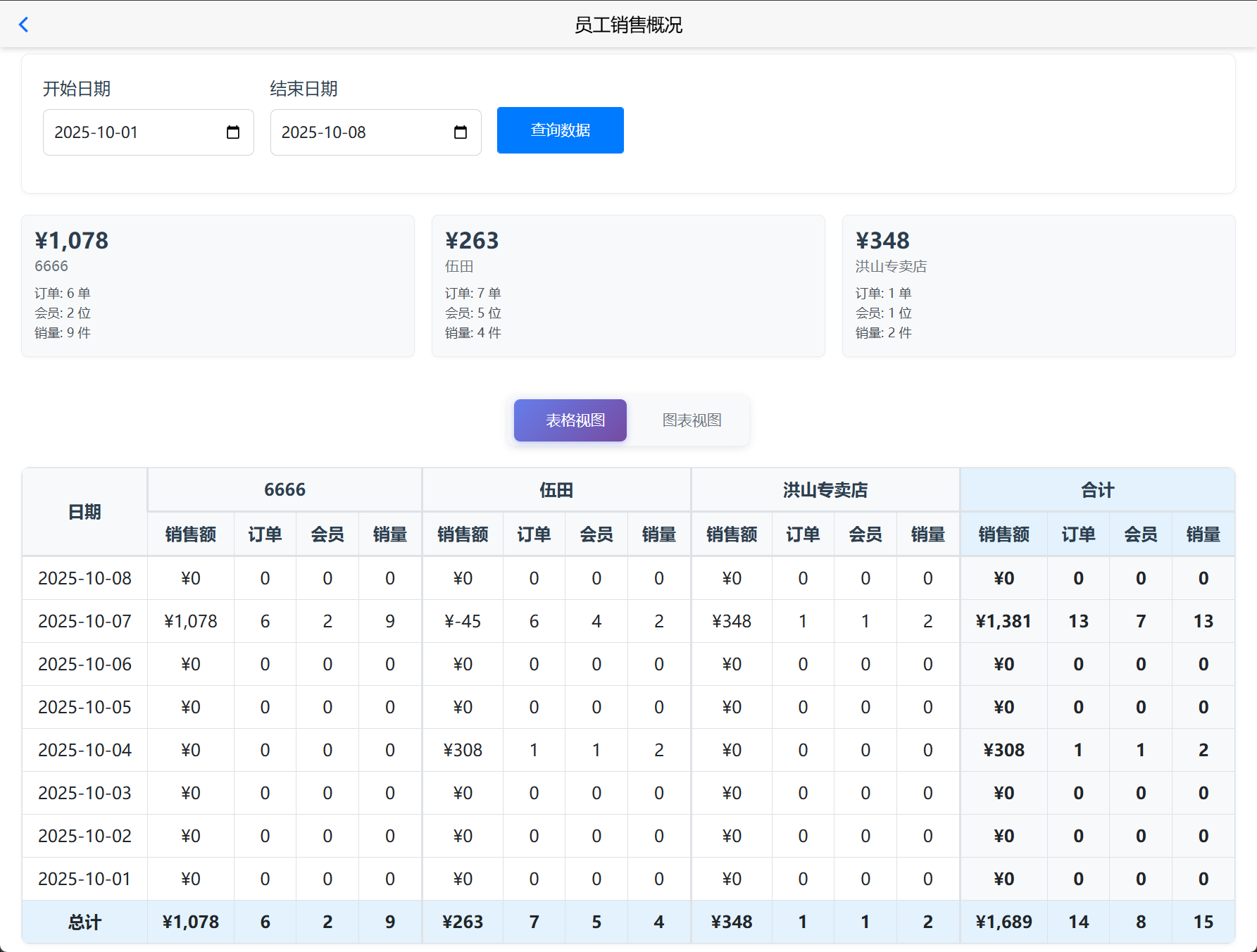Open the end date calendar picker

pyautogui.click(x=461, y=132)
